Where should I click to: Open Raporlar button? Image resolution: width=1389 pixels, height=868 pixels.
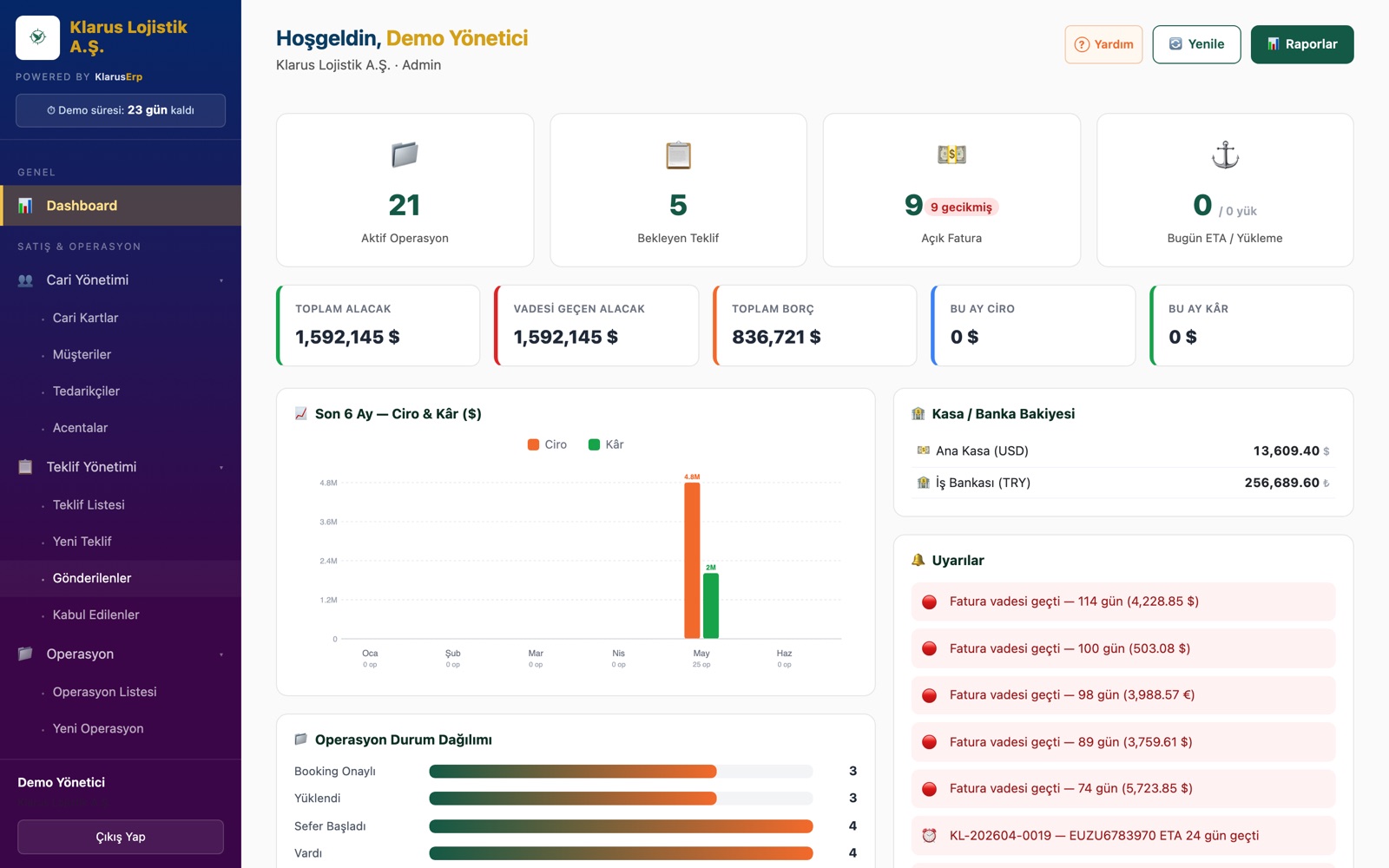tap(1302, 44)
